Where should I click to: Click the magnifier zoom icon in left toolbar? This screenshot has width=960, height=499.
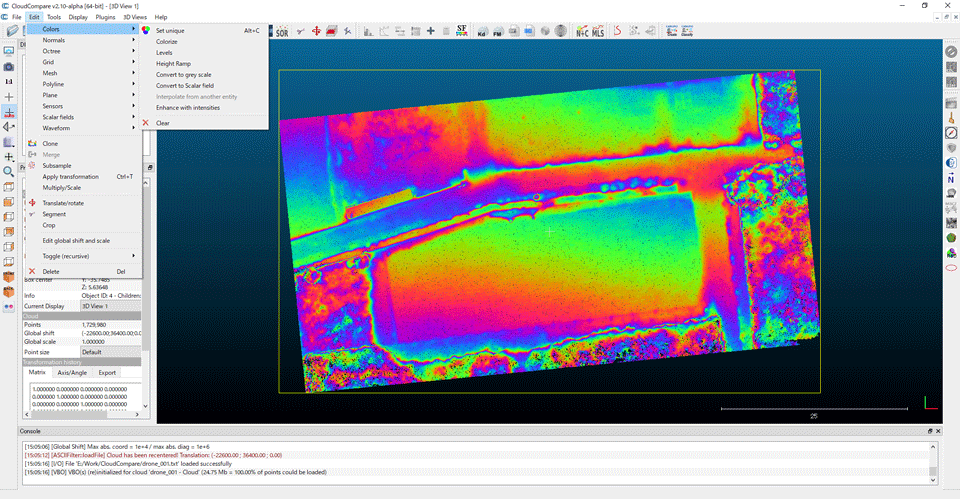pyautogui.click(x=9, y=172)
